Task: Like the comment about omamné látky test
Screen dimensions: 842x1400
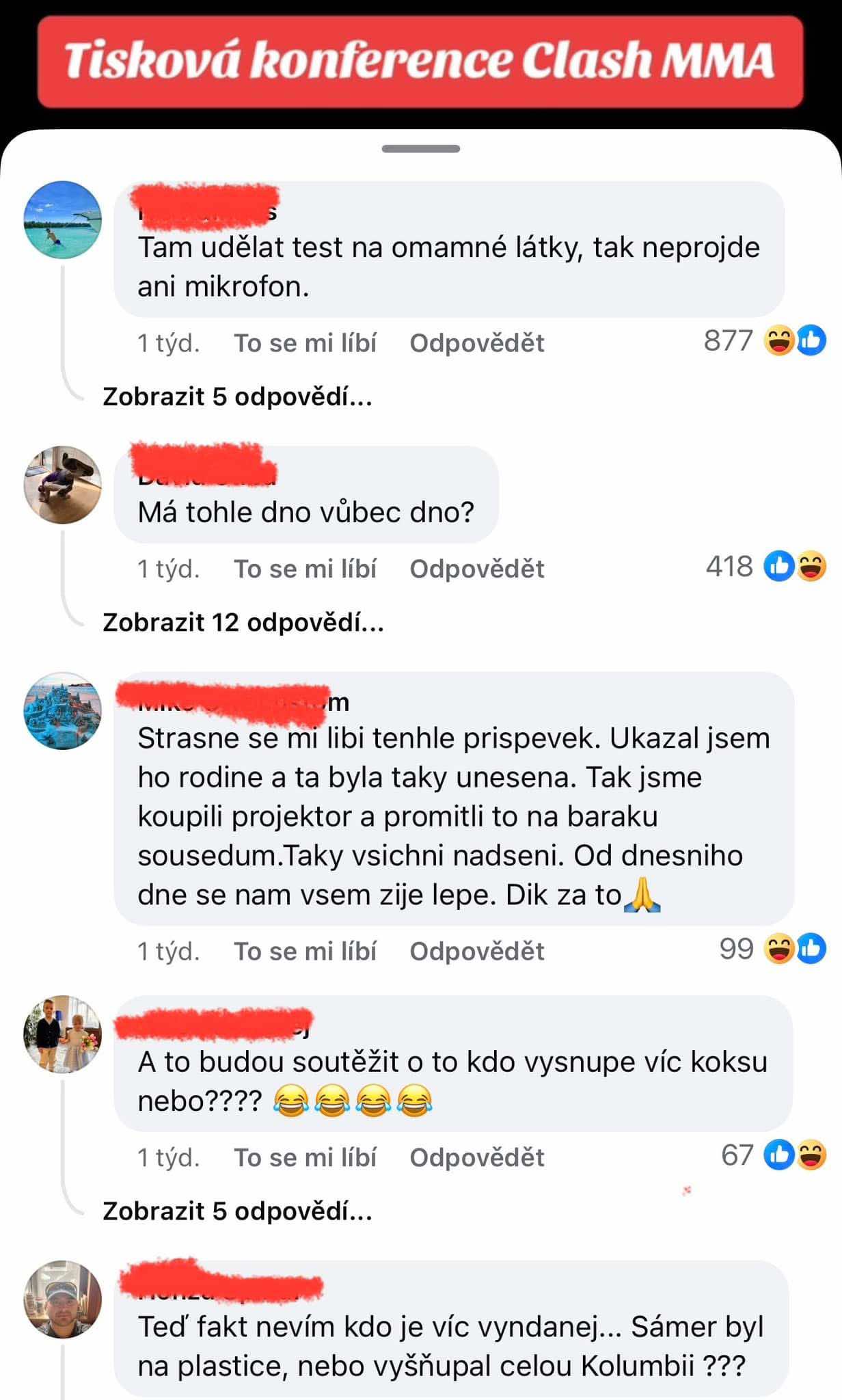Action: pyautogui.click(x=305, y=342)
